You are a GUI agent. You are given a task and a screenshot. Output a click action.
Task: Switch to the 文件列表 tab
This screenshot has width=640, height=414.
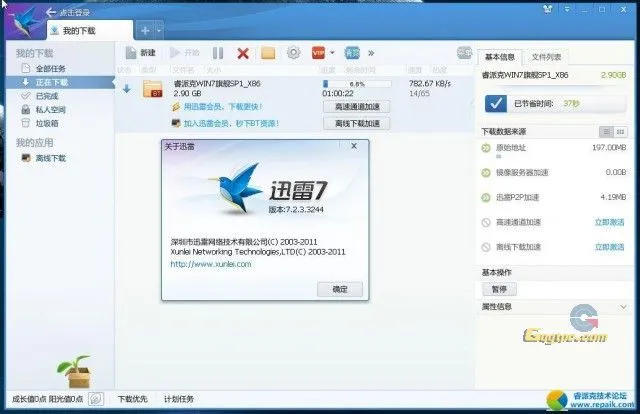546,57
